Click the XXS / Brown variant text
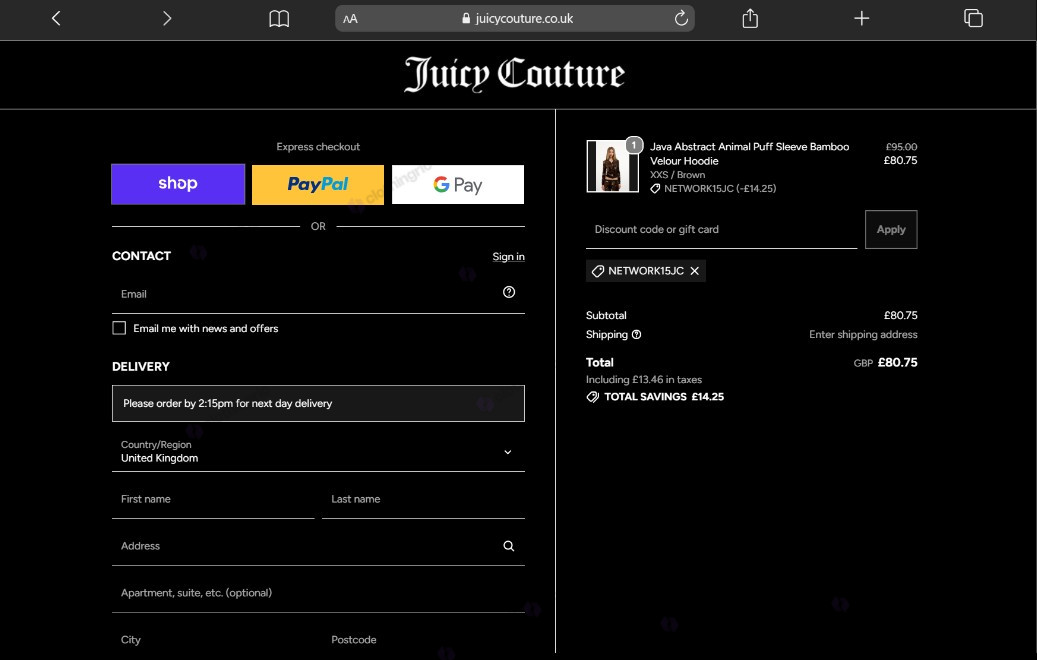Screen dimensions: 1037x660 [677, 175]
